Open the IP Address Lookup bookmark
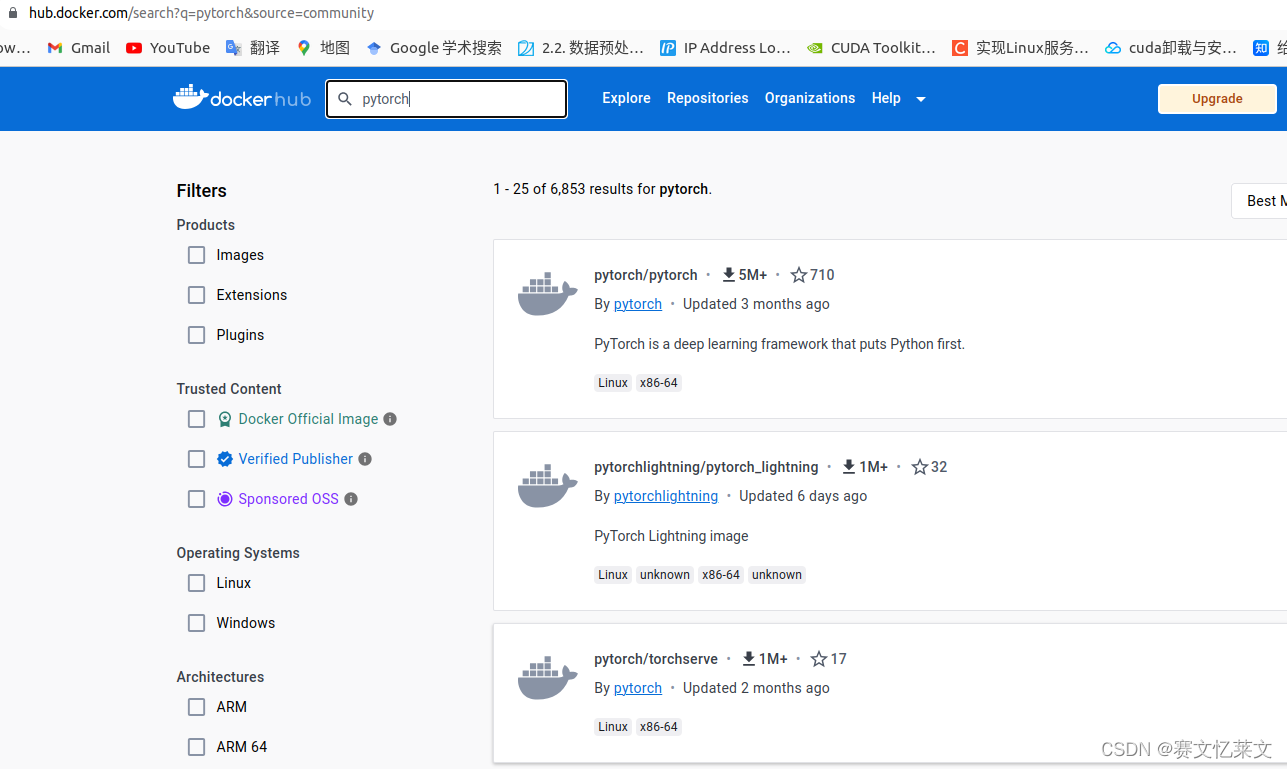This screenshot has width=1287, height=769. pos(725,47)
